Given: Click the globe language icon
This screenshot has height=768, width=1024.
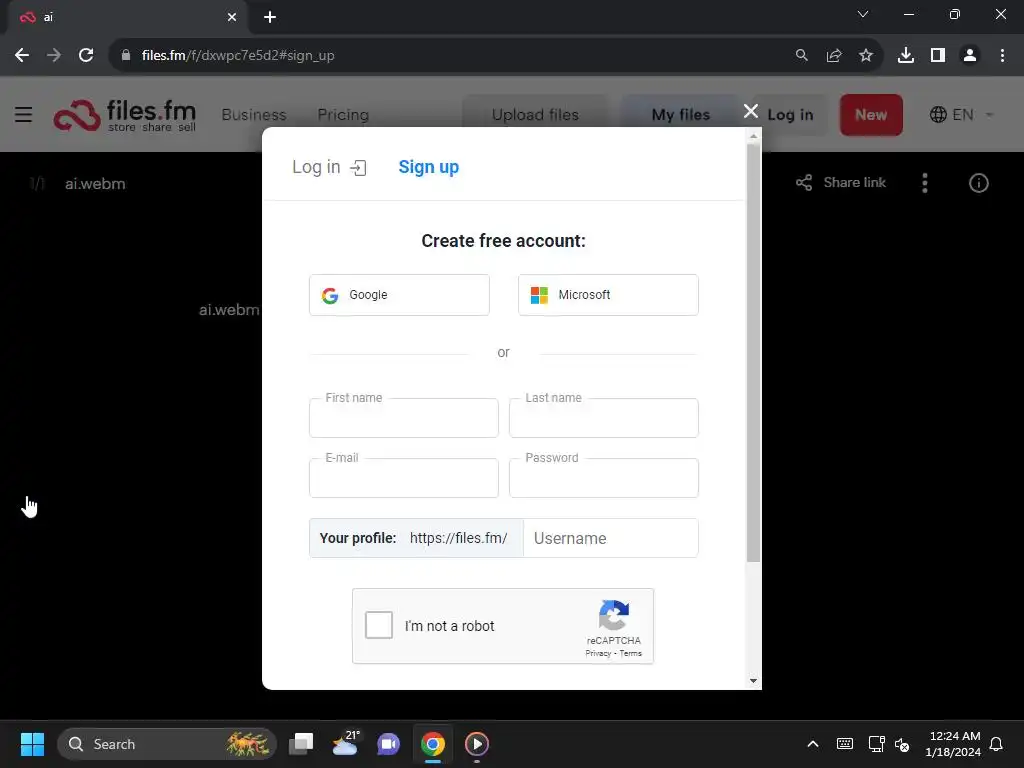Looking at the screenshot, I should coord(938,115).
